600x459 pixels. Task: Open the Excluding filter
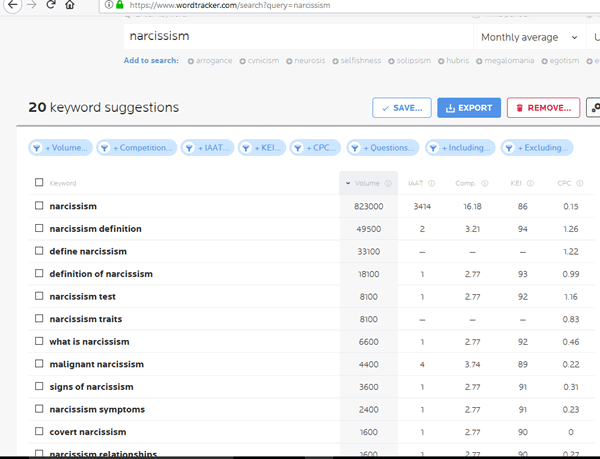point(537,148)
